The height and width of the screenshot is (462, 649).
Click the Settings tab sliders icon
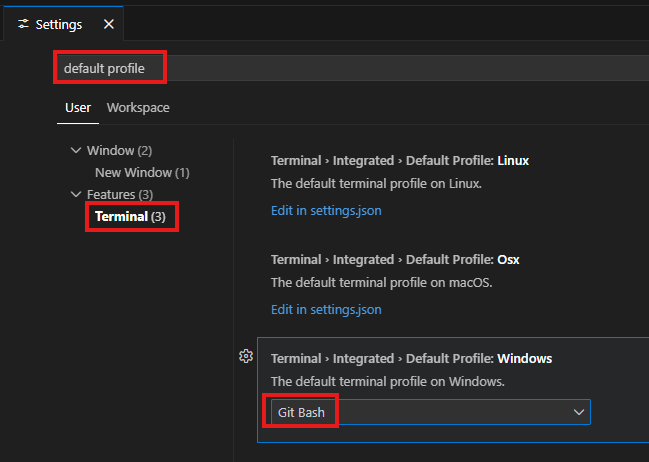click(23, 24)
